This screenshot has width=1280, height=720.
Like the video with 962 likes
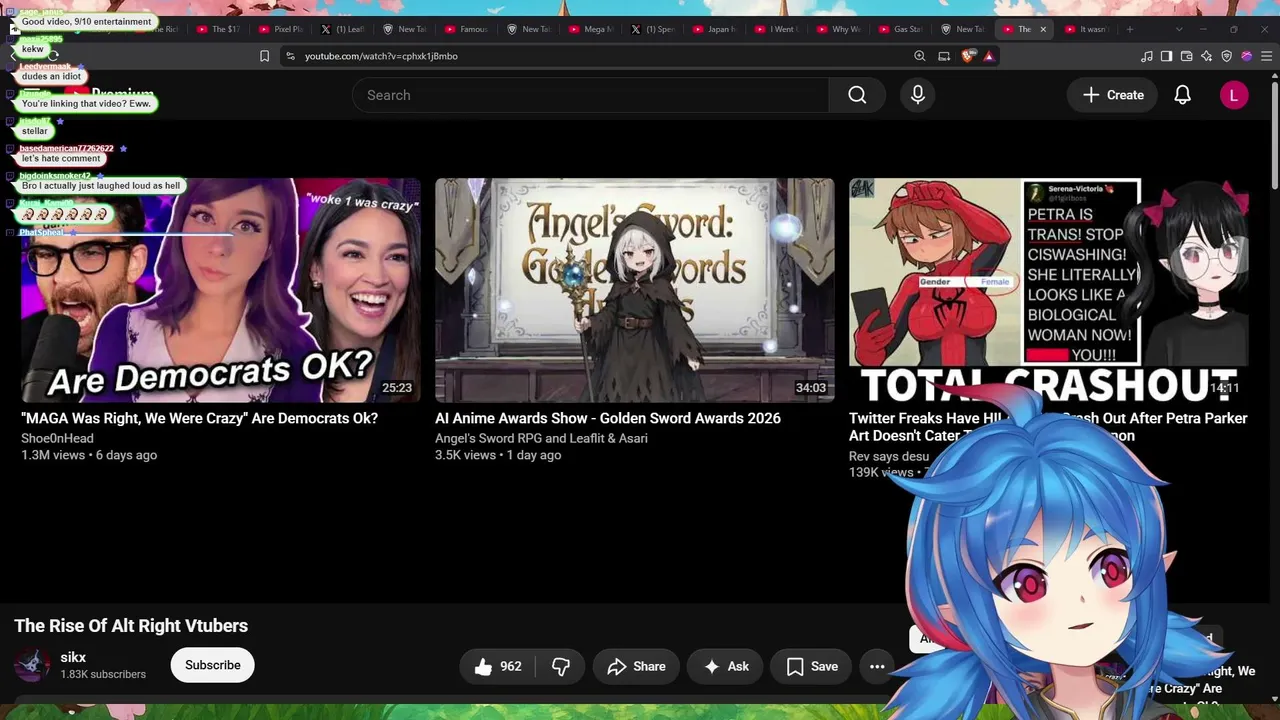498,666
